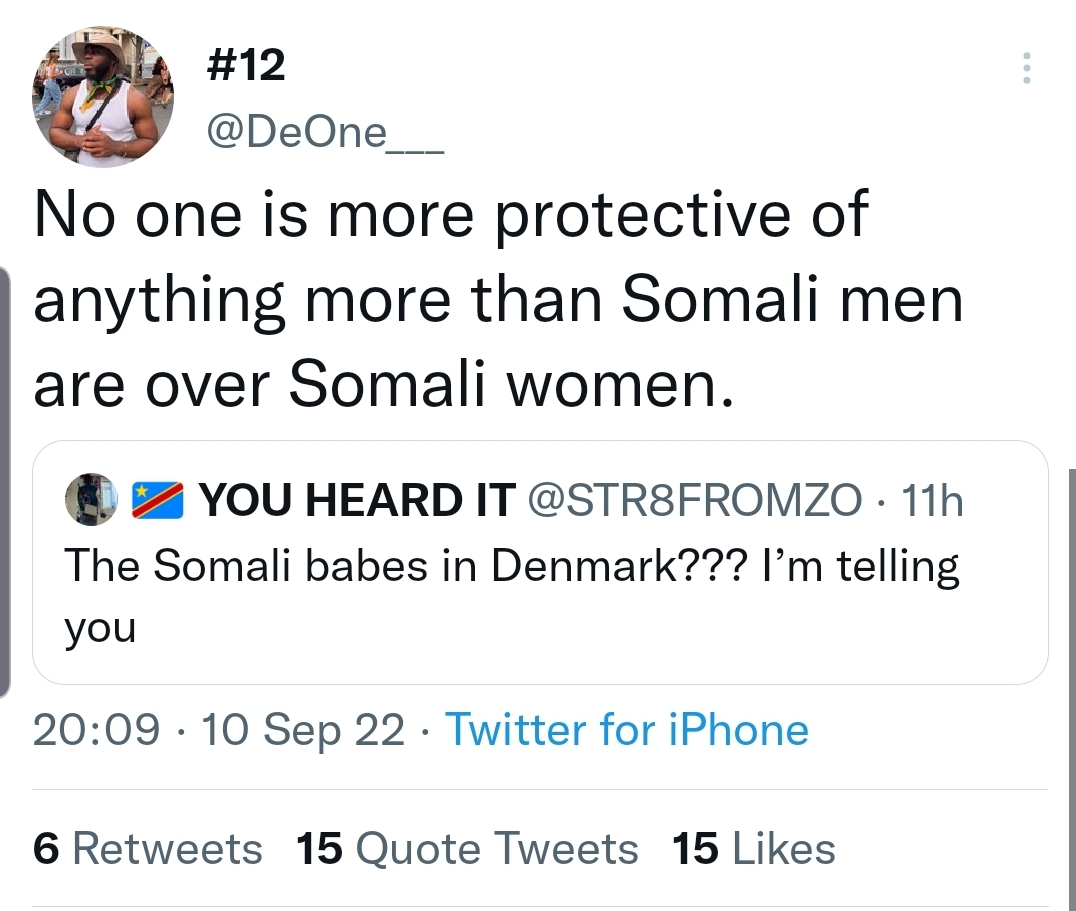Open the Twitter for iPhone source link
Screen dimensions: 1076x911
626,730
